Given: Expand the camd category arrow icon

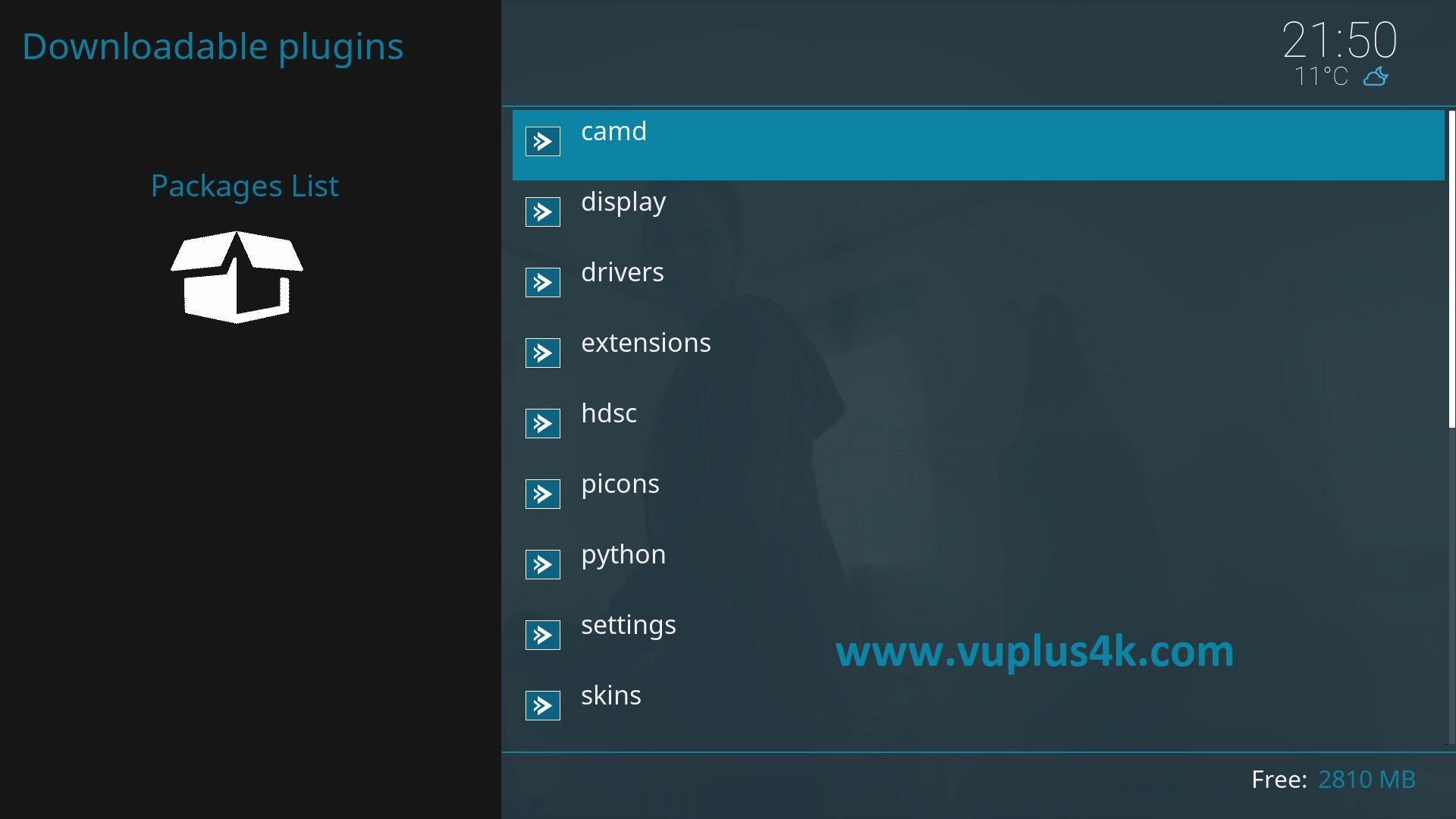Looking at the screenshot, I should tap(543, 142).
